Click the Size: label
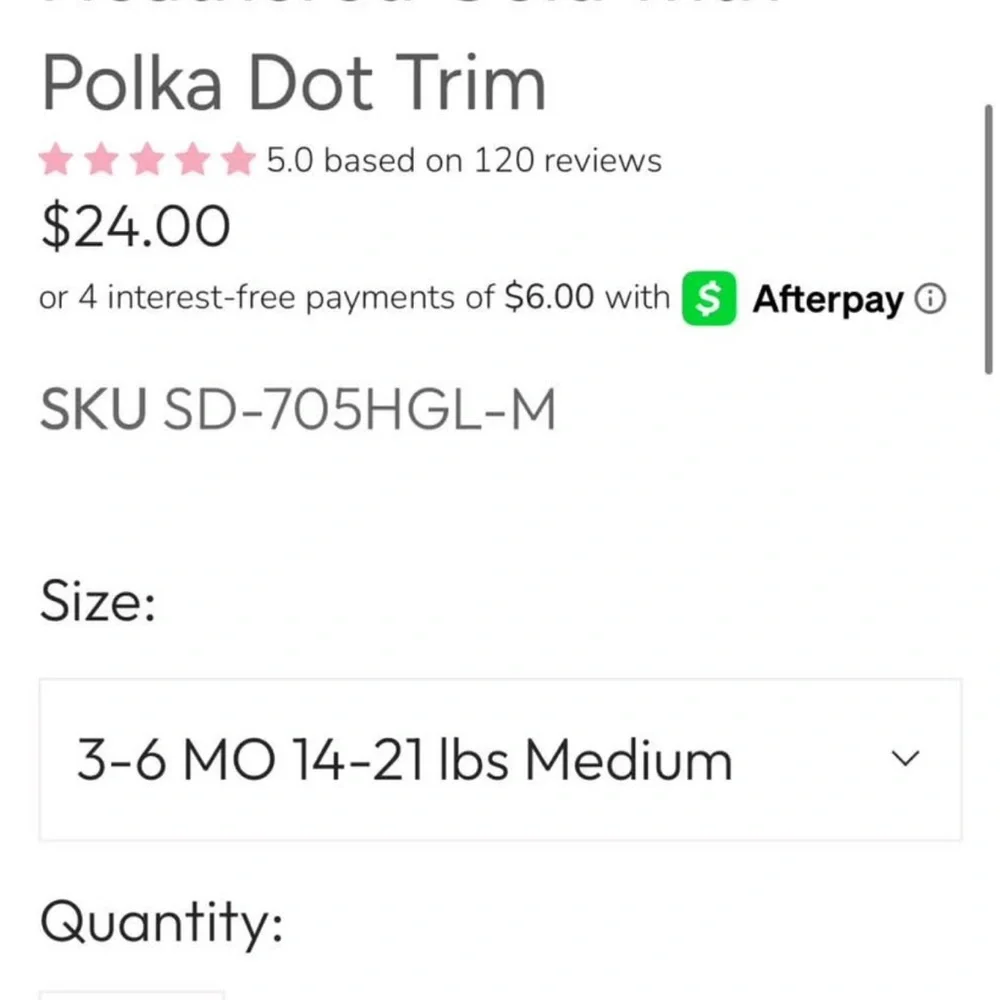The image size is (1000, 1000). (98, 600)
